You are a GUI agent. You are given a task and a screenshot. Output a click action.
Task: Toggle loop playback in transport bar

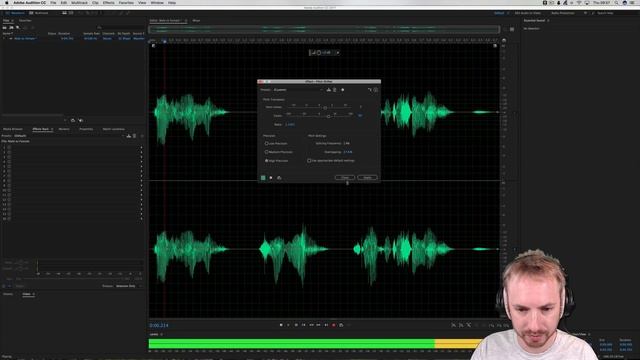pos(341,325)
